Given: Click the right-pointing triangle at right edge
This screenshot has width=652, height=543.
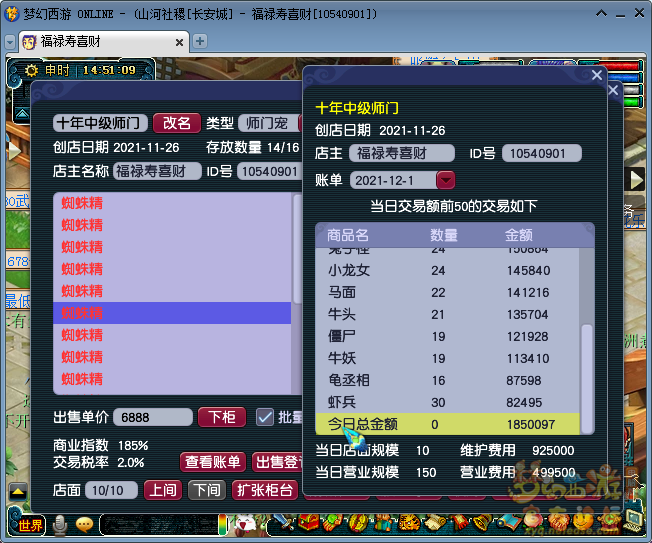Looking at the screenshot, I should 636,180.
